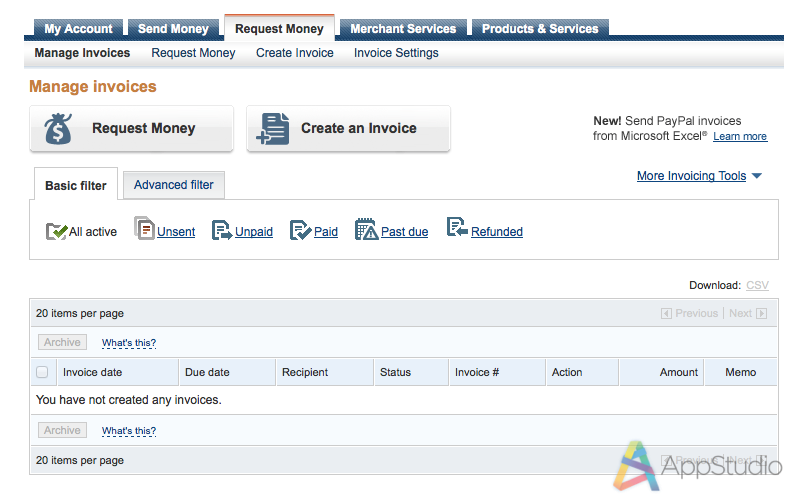The width and height of the screenshot is (802, 502).
Task: Click the Create an Invoice document icon
Action: 273,129
